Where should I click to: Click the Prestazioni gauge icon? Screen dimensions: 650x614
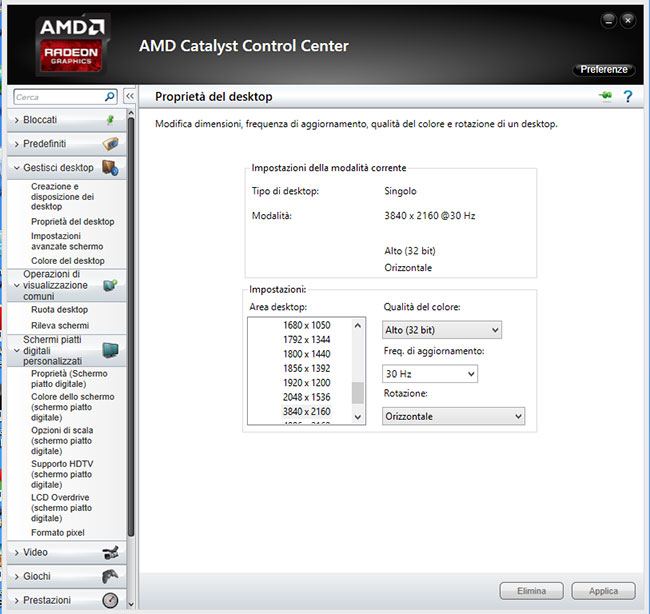[110, 600]
